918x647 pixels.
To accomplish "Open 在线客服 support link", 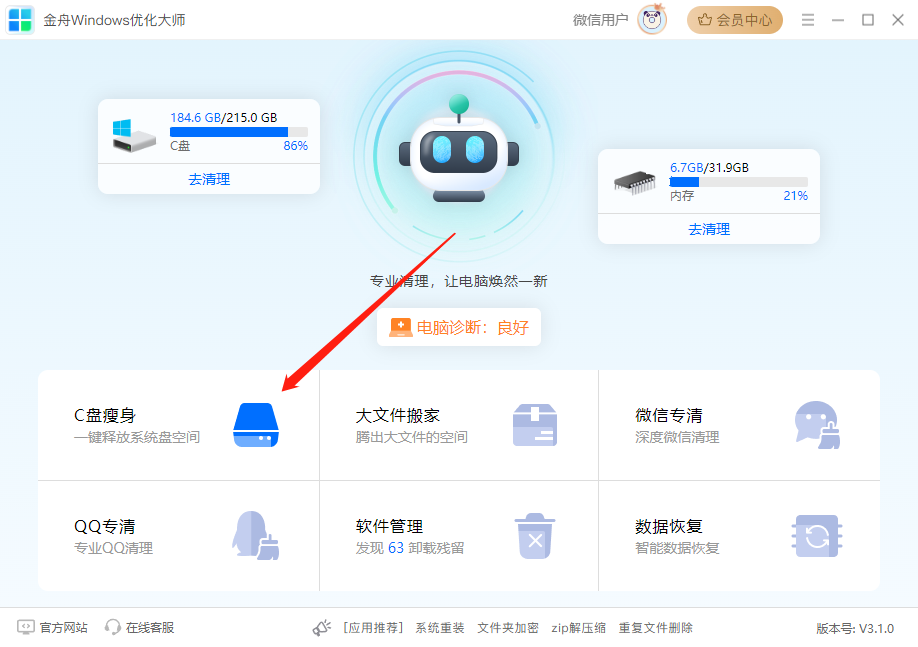I will pyautogui.click(x=150, y=628).
